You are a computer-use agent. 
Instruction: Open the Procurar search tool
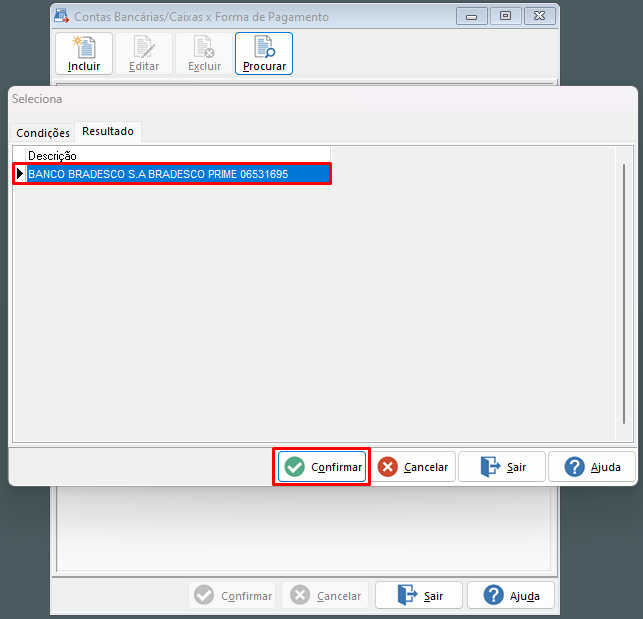tap(264, 54)
